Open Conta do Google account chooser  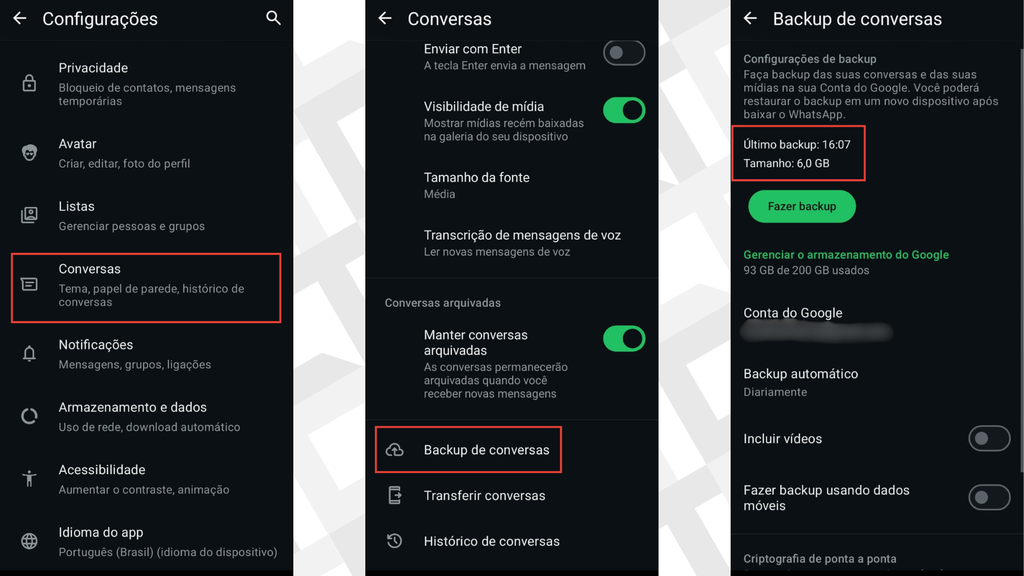874,323
